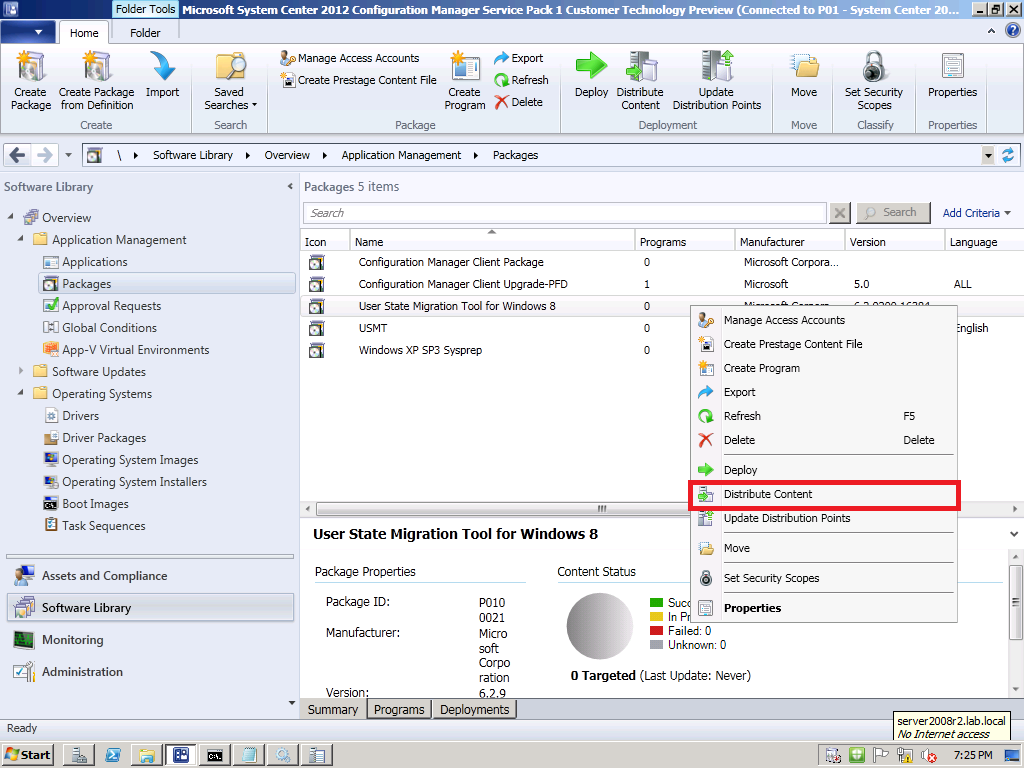Switch to the Programs details tab
The width and height of the screenshot is (1024, 768).
pos(399,710)
